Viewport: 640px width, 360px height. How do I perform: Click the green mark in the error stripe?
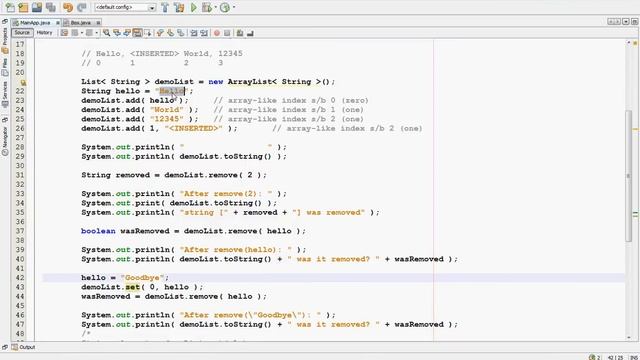(636, 214)
